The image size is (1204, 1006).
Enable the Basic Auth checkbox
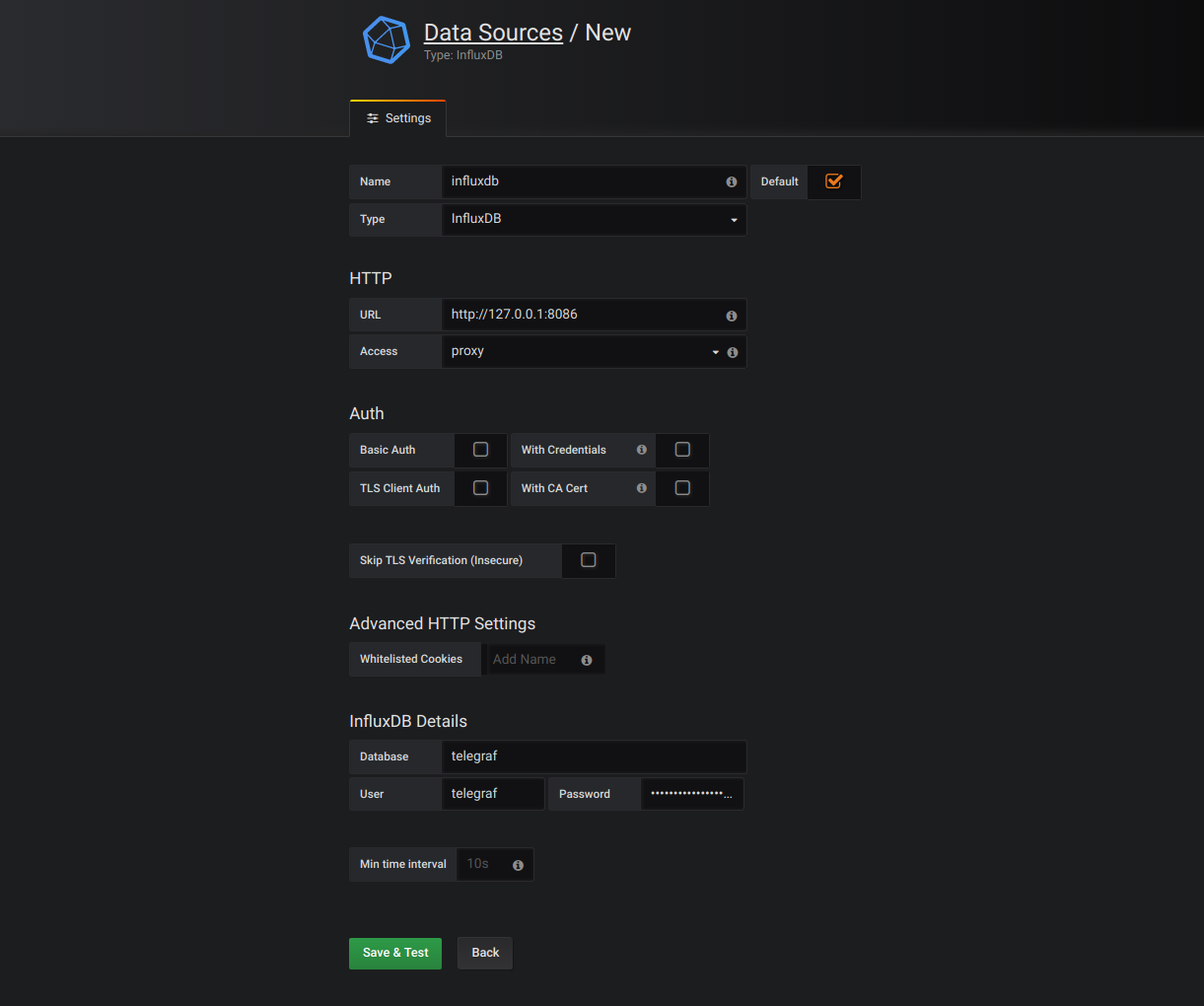[x=480, y=449]
